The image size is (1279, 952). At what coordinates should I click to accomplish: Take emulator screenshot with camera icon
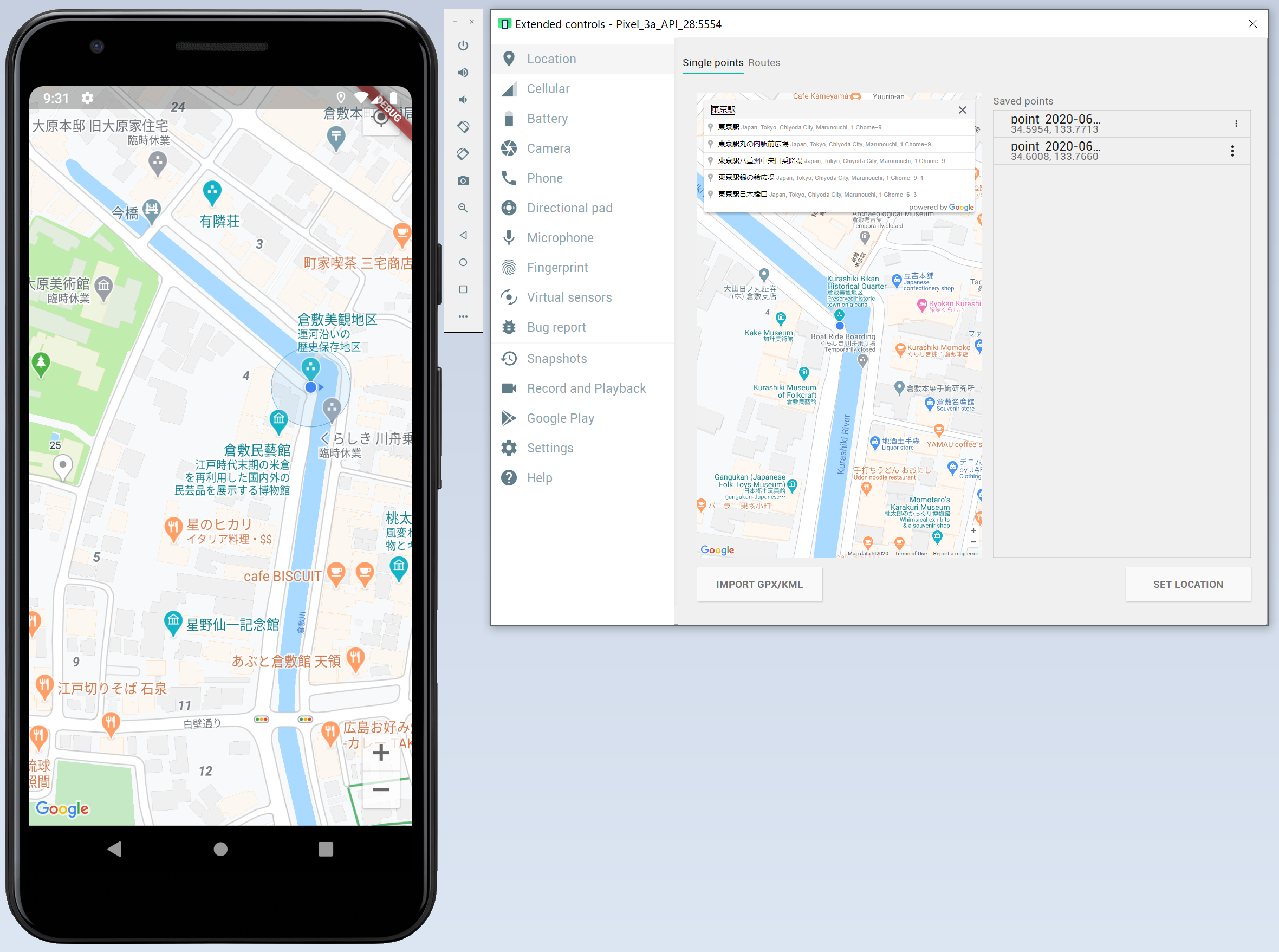463,181
